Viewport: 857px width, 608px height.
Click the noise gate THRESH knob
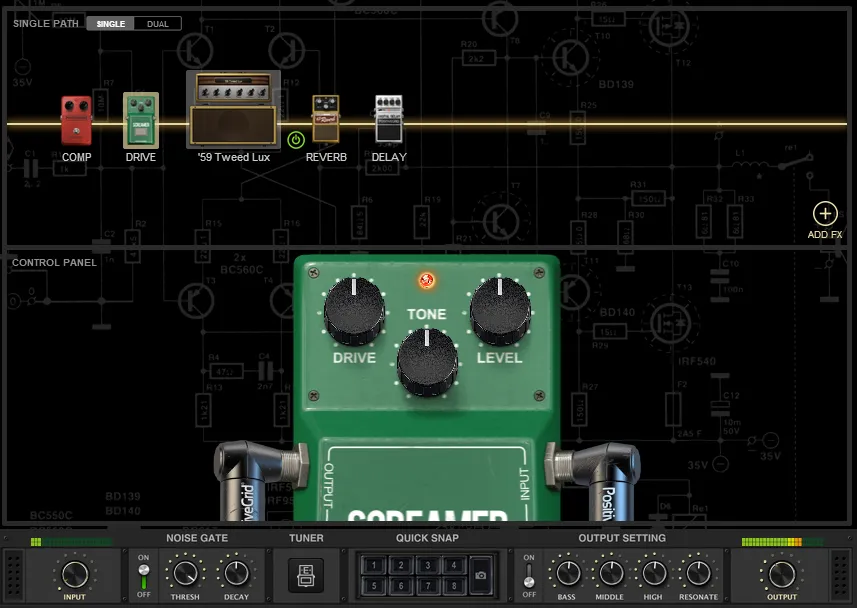[185, 574]
